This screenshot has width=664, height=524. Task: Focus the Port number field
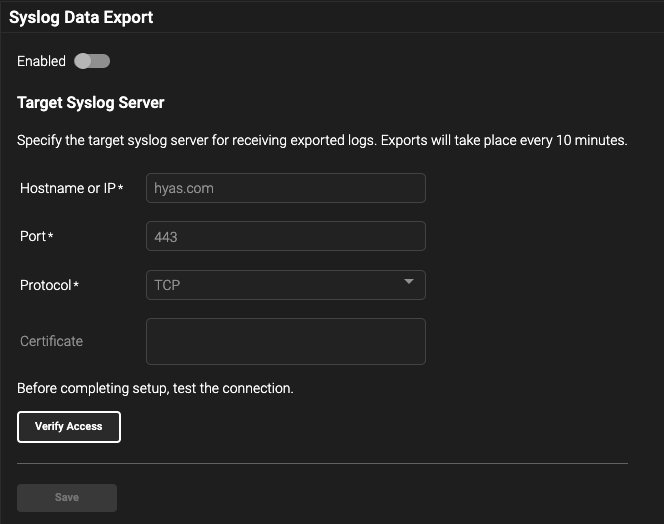285,236
